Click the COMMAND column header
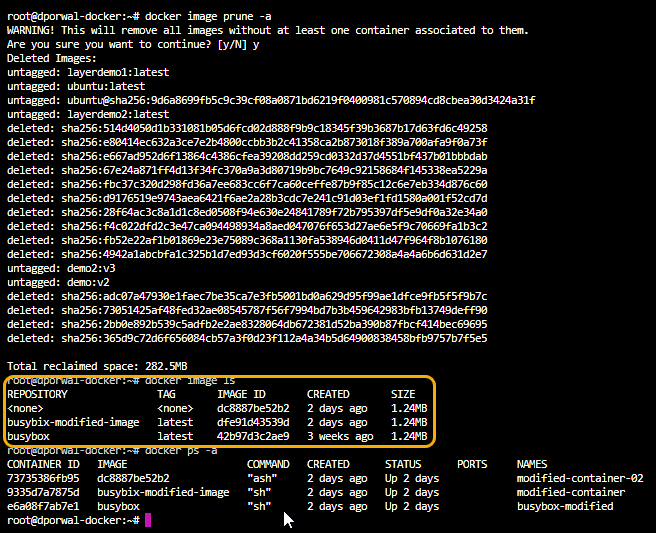656x533 pixels. [x=268, y=464]
